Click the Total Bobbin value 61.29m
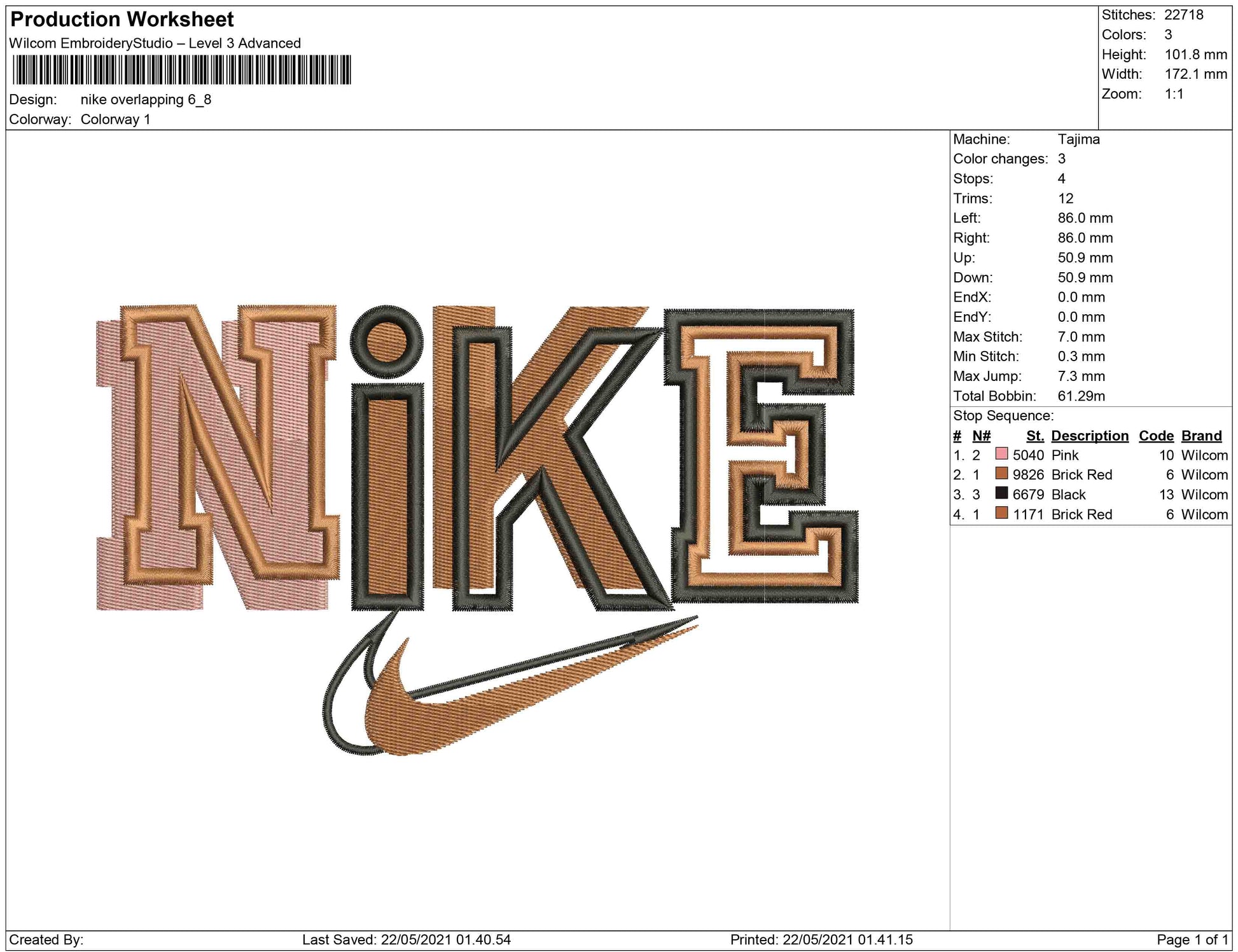The height and width of the screenshot is (952, 1238). 1081,396
